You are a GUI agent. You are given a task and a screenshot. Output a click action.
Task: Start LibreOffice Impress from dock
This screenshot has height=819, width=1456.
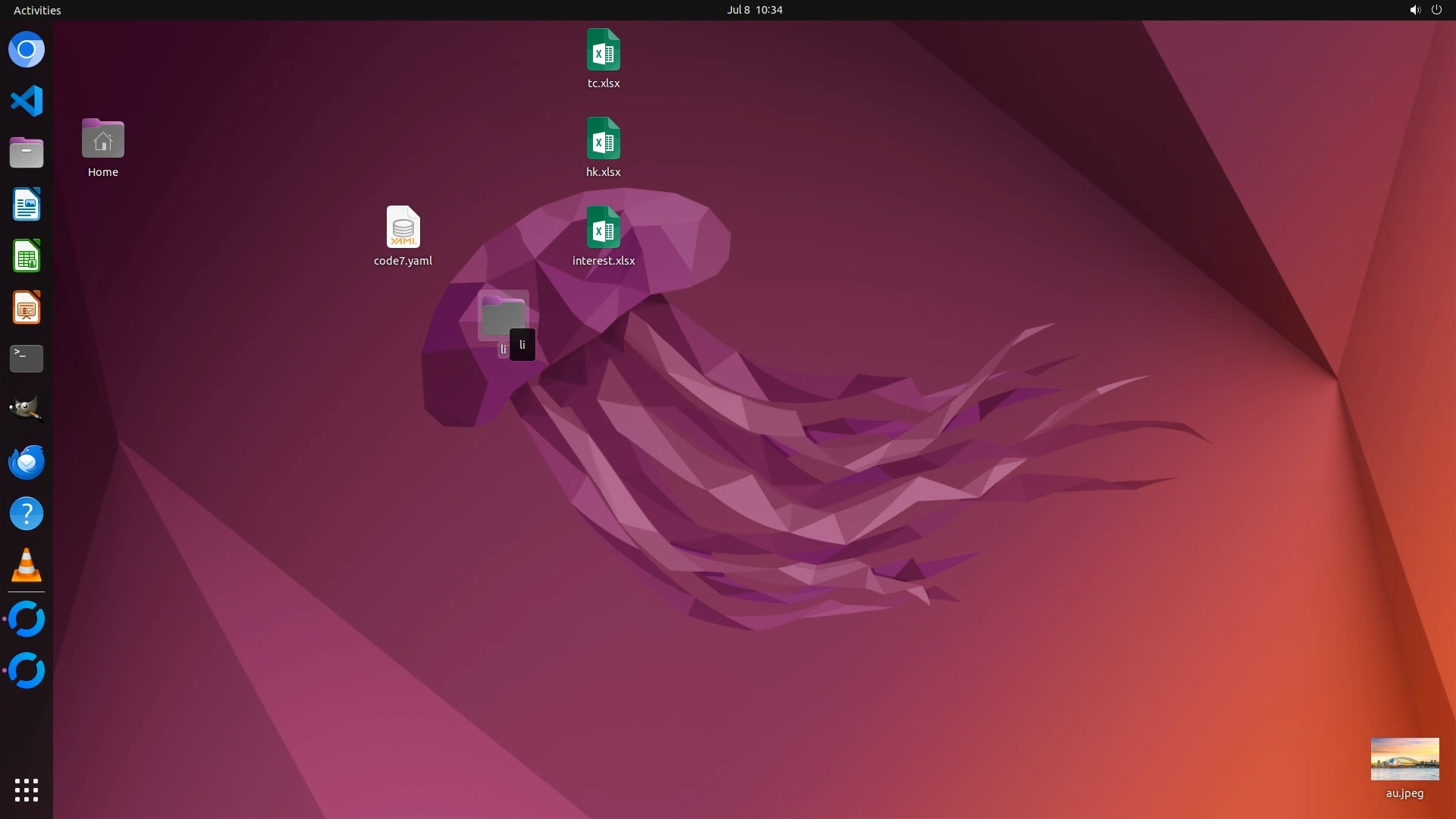pyautogui.click(x=27, y=308)
